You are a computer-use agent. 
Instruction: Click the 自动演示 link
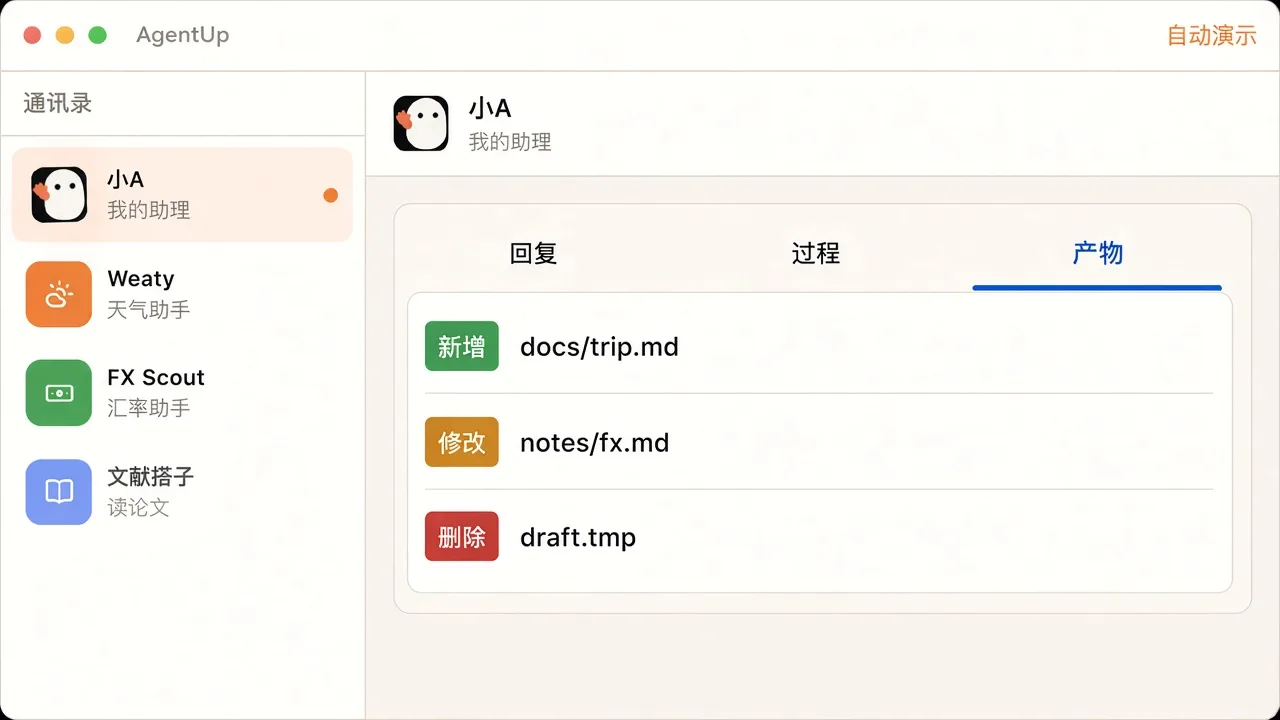pyautogui.click(x=1212, y=36)
